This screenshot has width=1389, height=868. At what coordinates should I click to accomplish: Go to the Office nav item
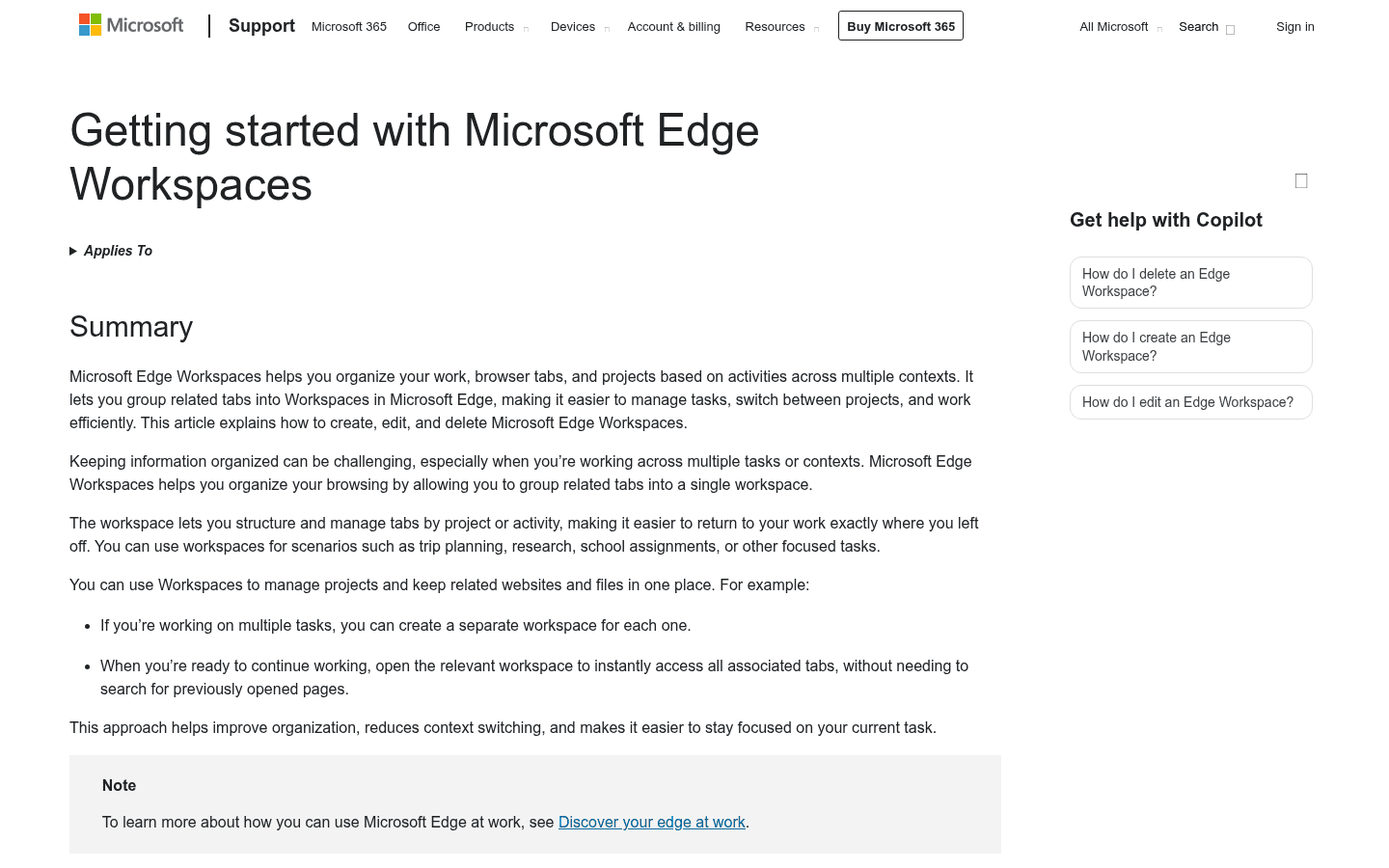[x=423, y=27]
